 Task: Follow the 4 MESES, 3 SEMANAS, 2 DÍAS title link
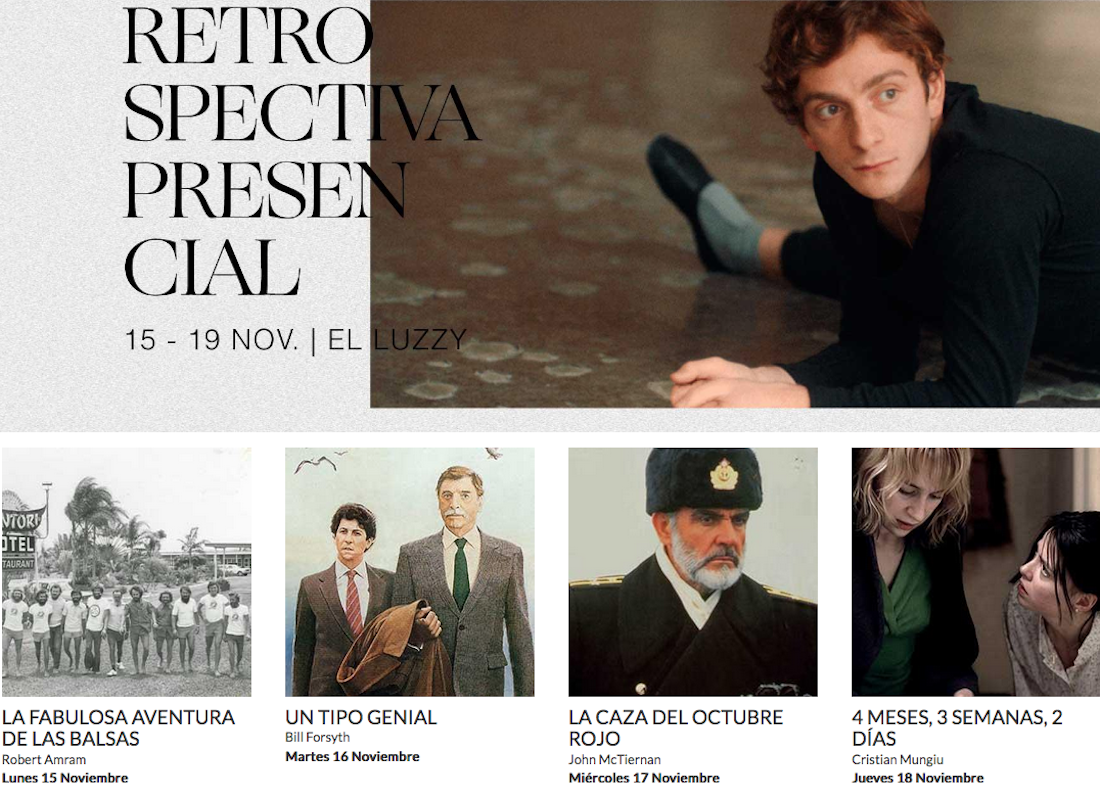tap(958, 728)
